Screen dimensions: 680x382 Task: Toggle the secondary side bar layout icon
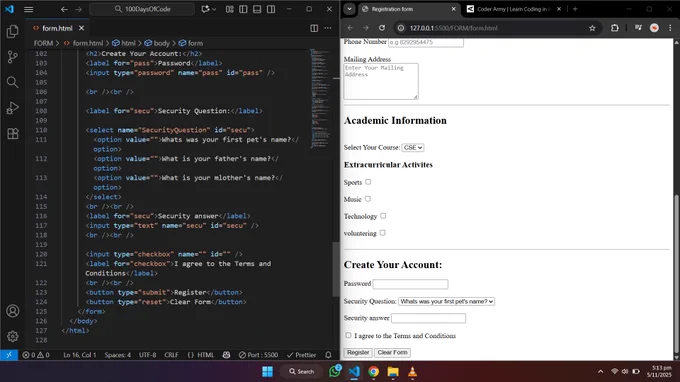[271, 9]
